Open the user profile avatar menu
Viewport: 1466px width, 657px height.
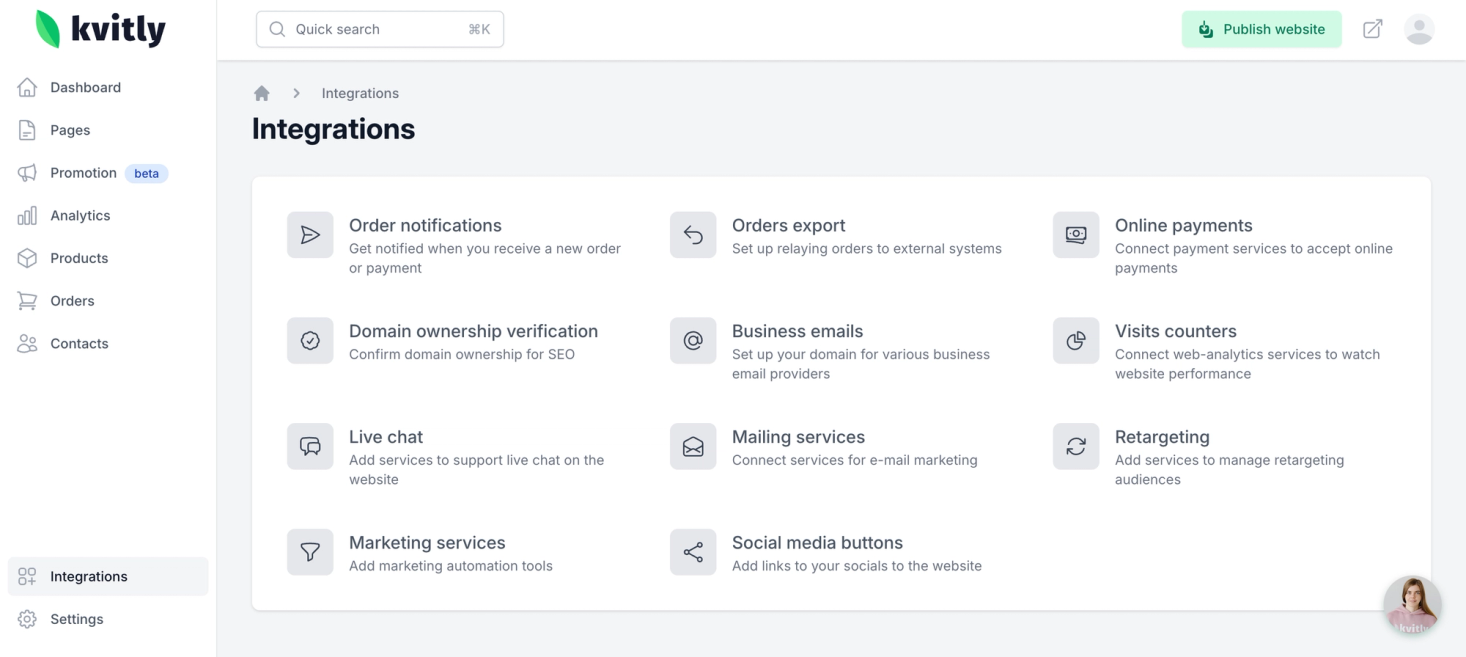(x=1419, y=29)
